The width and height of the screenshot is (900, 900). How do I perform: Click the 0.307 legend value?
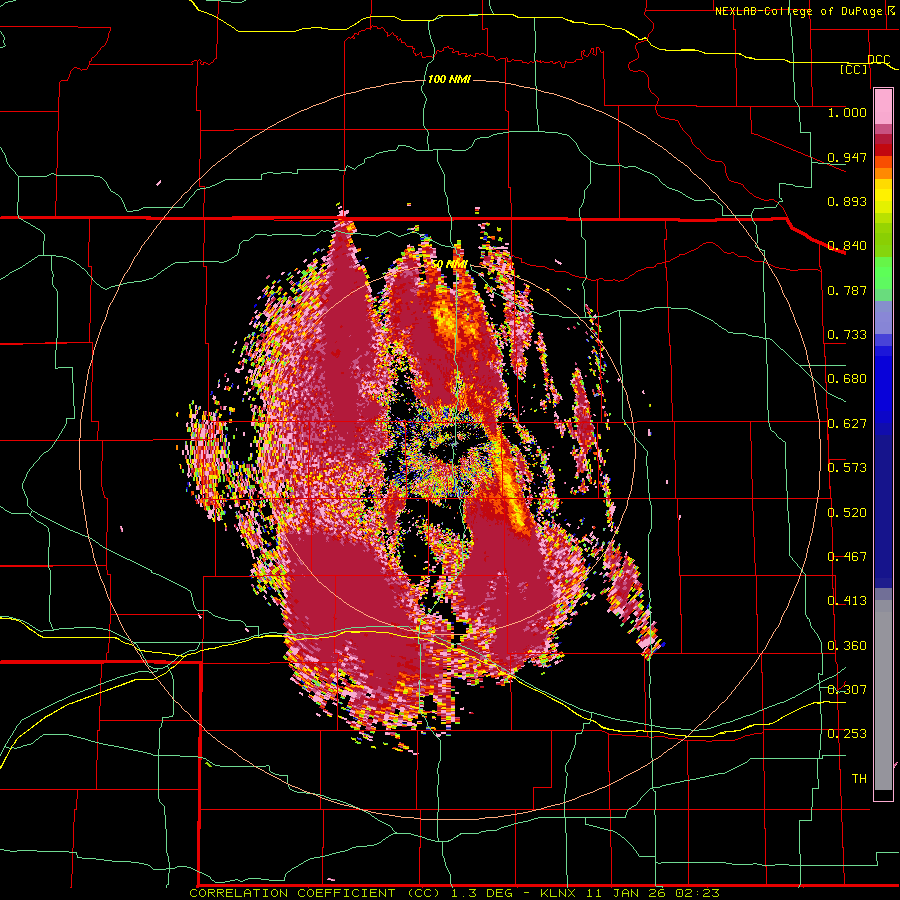coord(847,689)
